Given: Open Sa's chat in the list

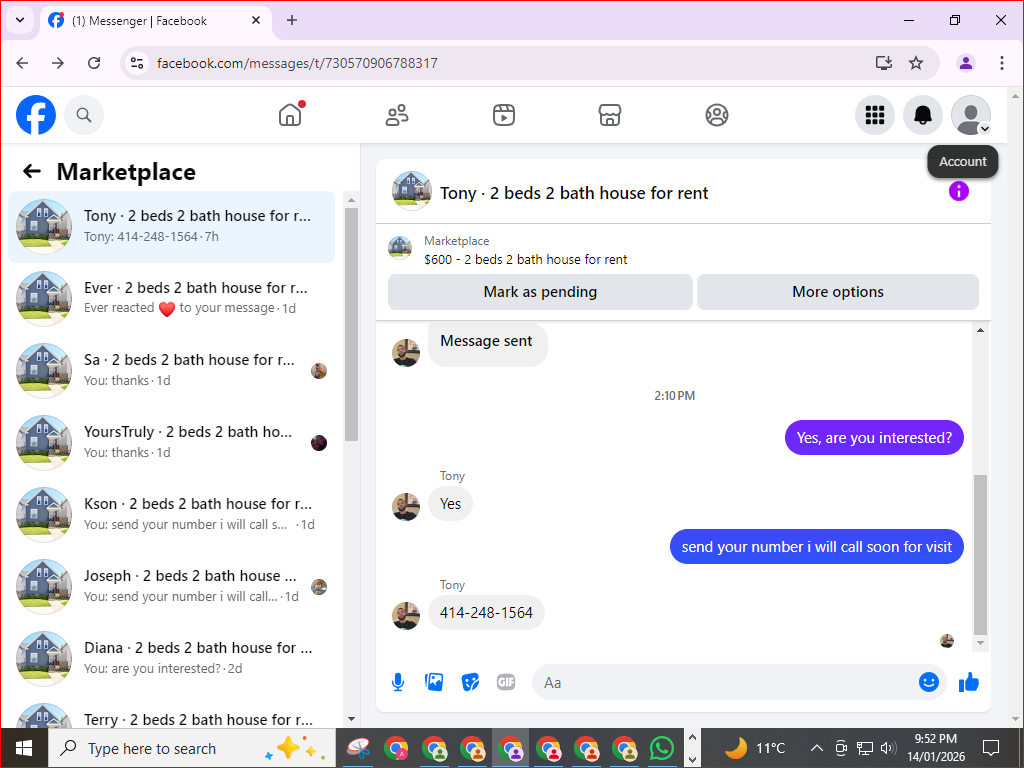Looking at the screenshot, I should 172,370.
